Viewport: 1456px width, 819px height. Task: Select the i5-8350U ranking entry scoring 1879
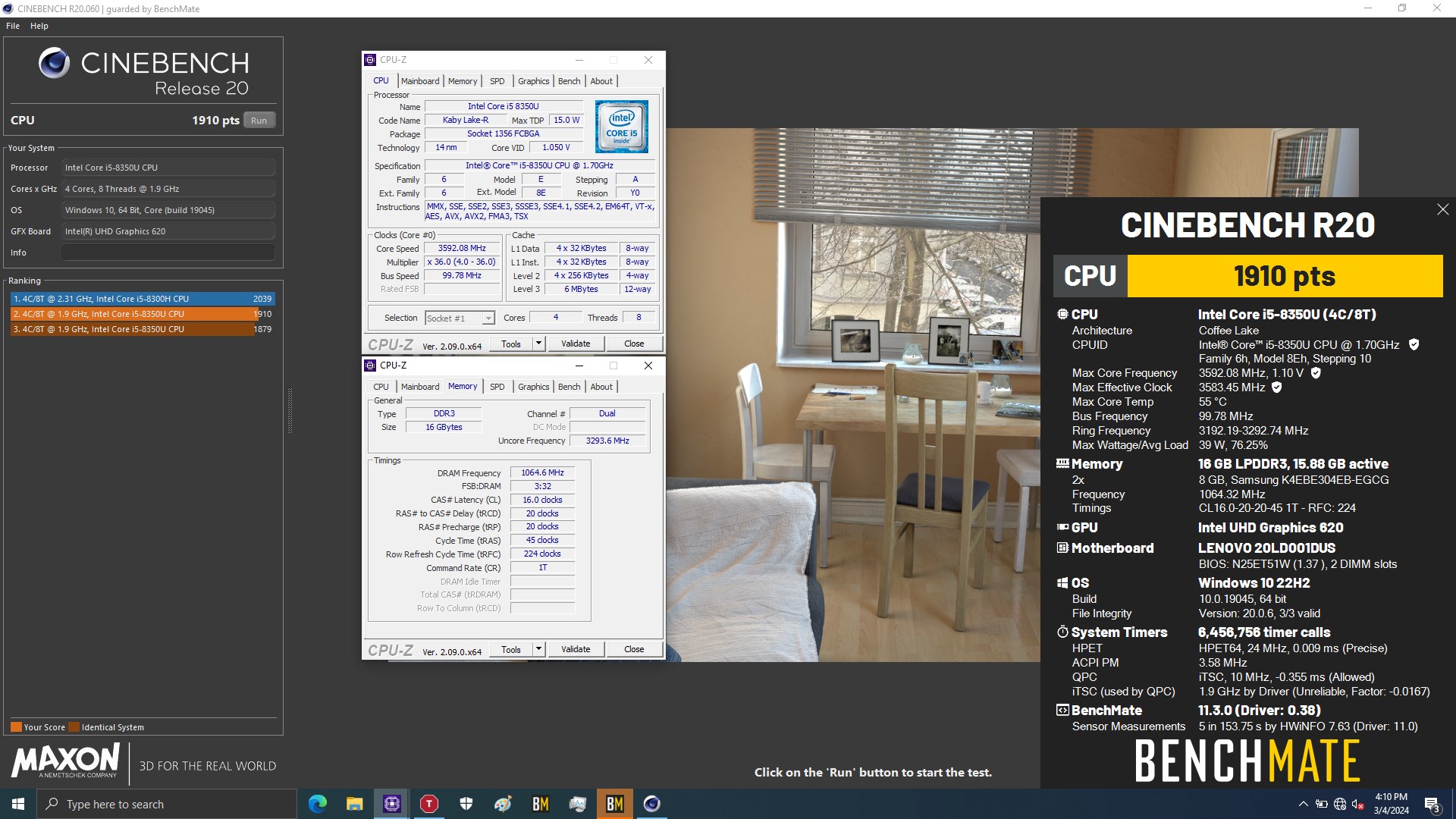(x=143, y=329)
